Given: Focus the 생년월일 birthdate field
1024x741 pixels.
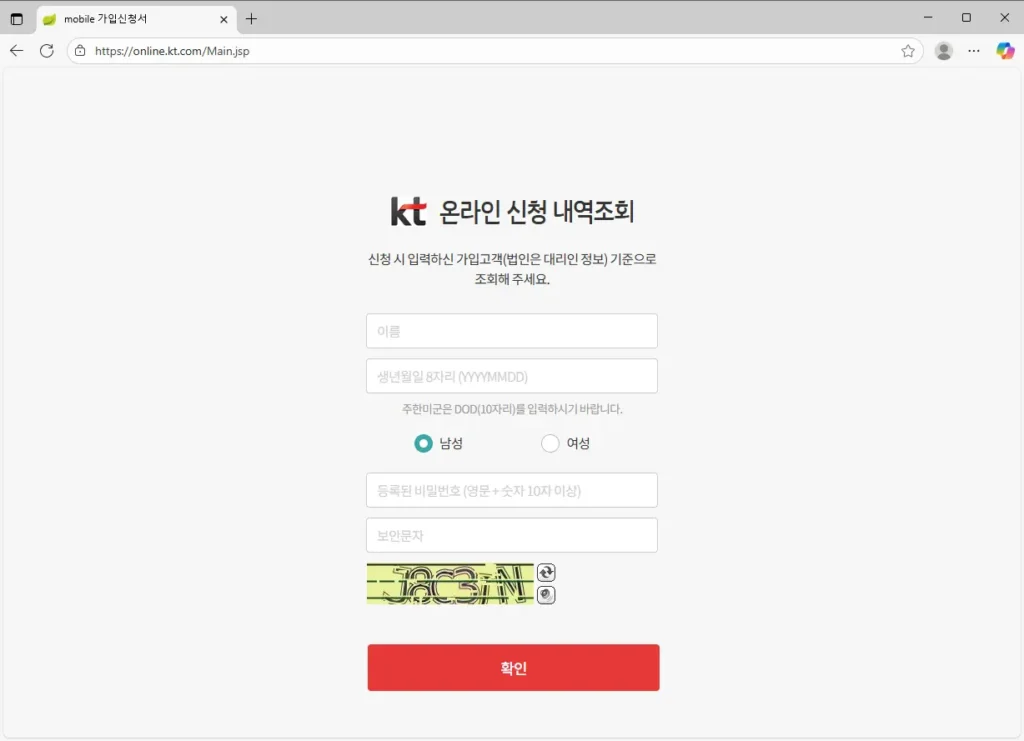Looking at the screenshot, I should pos(511,376).
